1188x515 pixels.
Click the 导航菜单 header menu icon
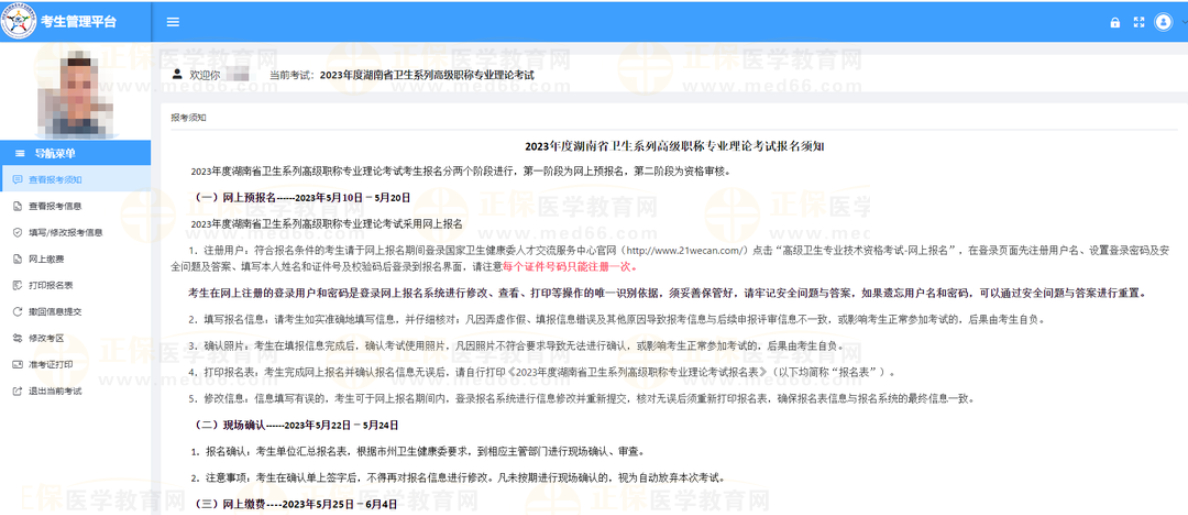coord(21,153)
